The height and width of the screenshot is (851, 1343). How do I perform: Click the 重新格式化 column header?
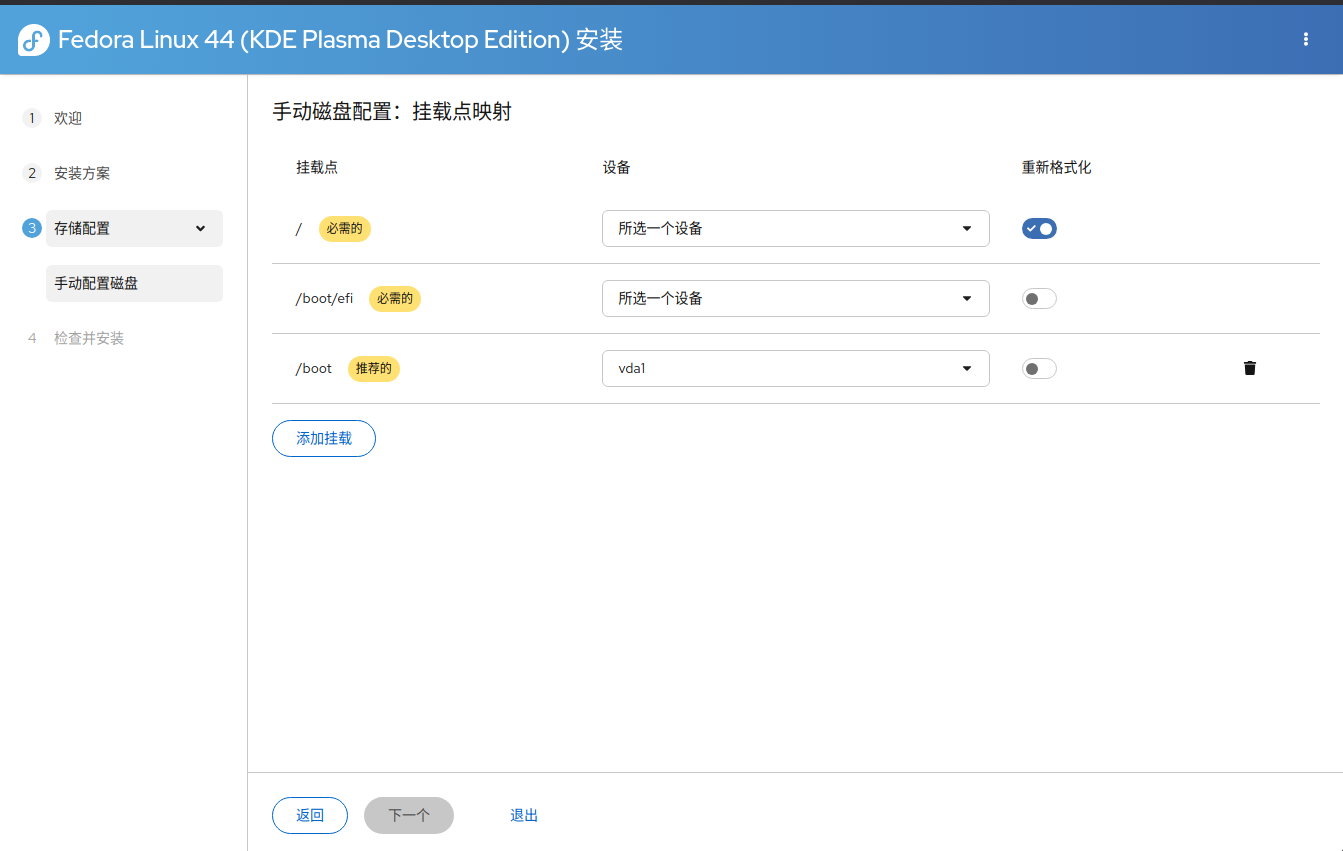1056,167
